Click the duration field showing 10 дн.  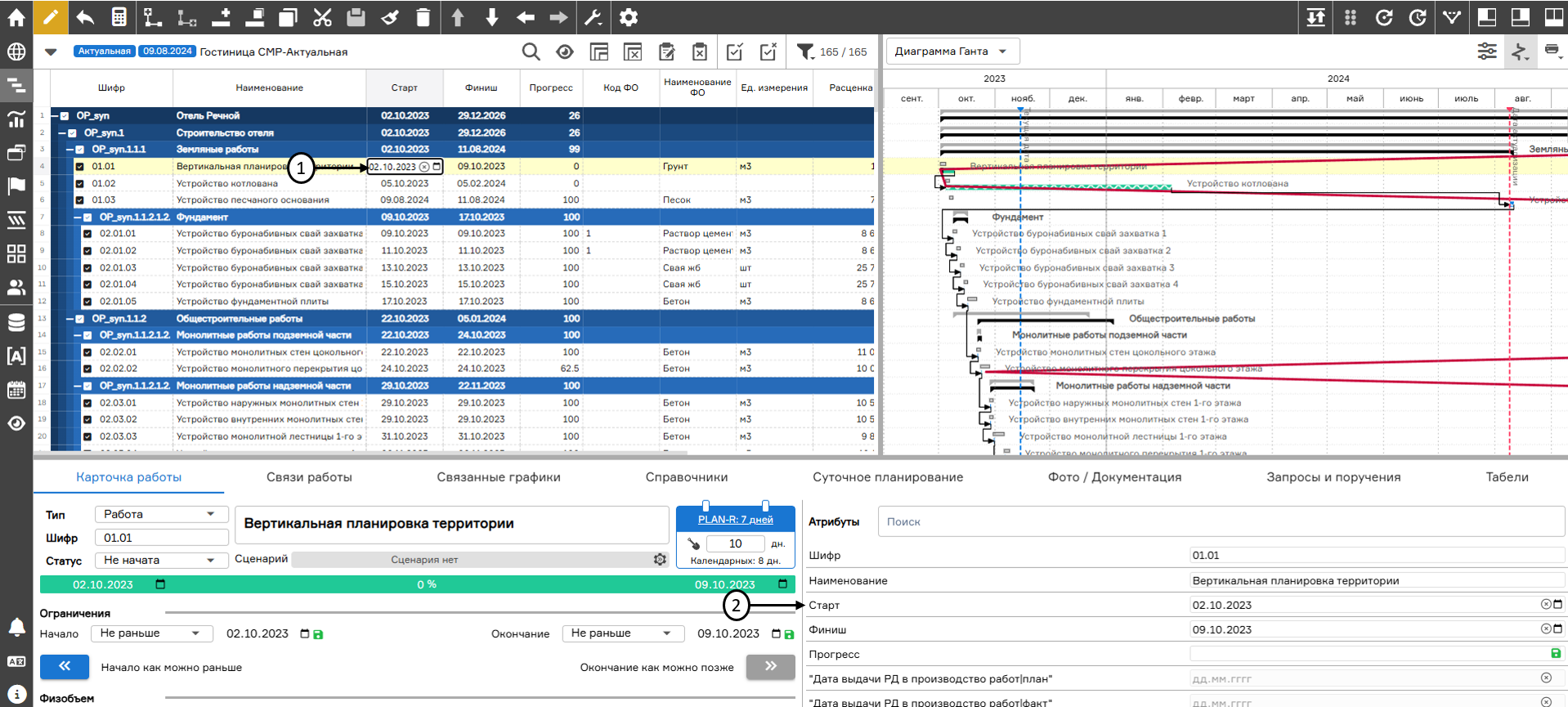click(x=735, y=544)
